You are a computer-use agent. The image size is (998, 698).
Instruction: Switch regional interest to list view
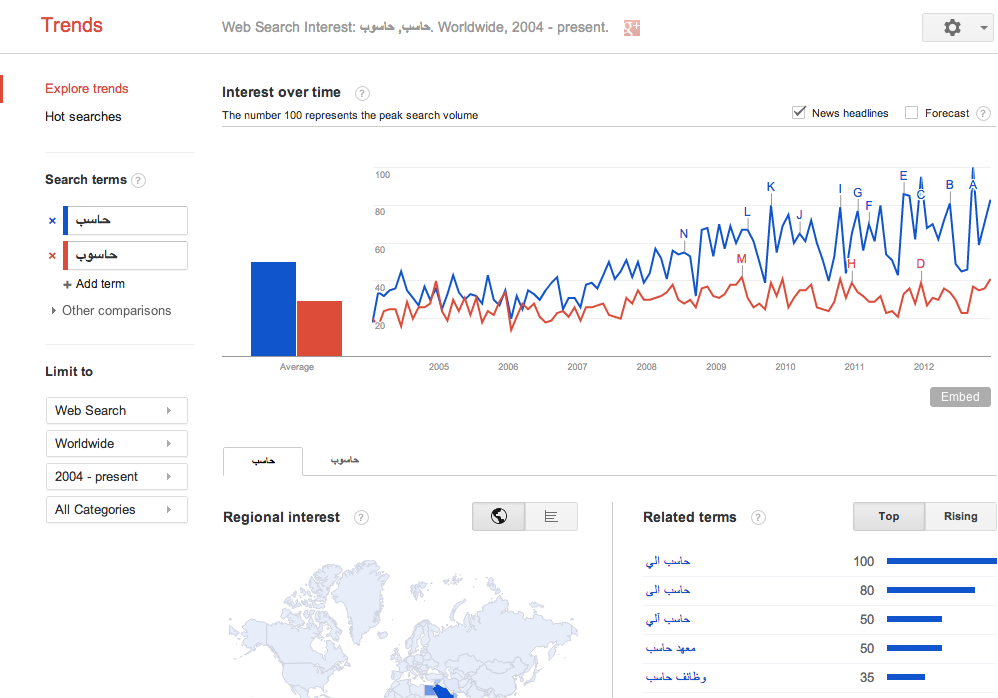[551, 516]
